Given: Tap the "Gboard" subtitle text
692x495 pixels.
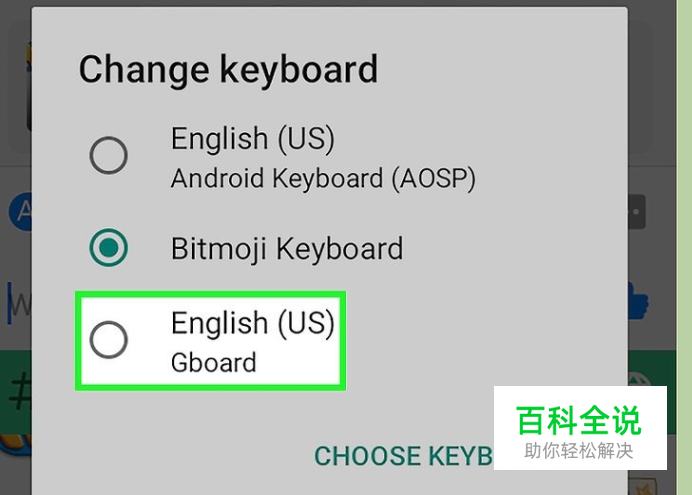Looking at the screenshot, I should pos(214,363).
